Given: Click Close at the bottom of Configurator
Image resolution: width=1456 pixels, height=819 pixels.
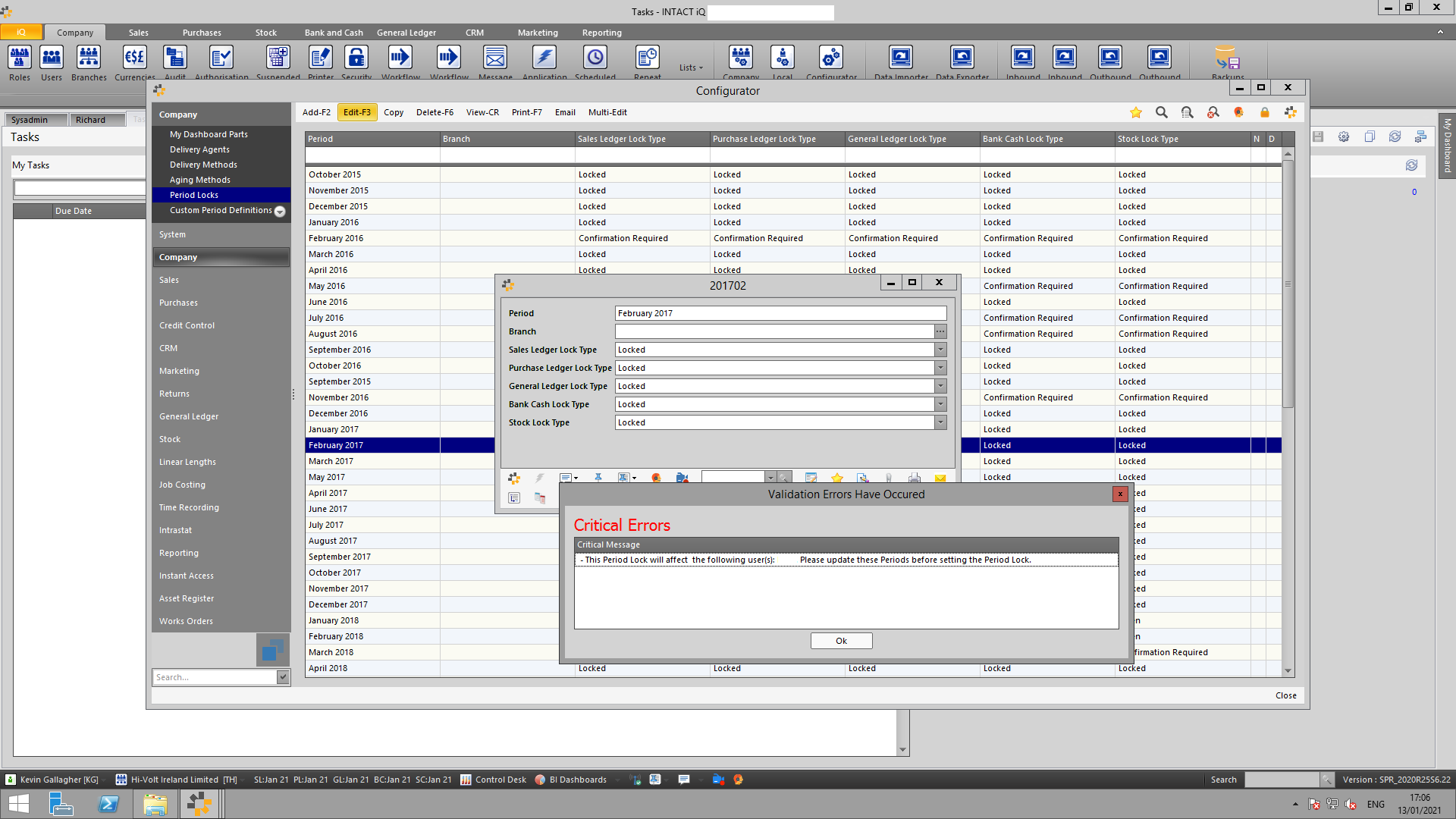Looking at the screenshot, I should (x=1285, y=695).
